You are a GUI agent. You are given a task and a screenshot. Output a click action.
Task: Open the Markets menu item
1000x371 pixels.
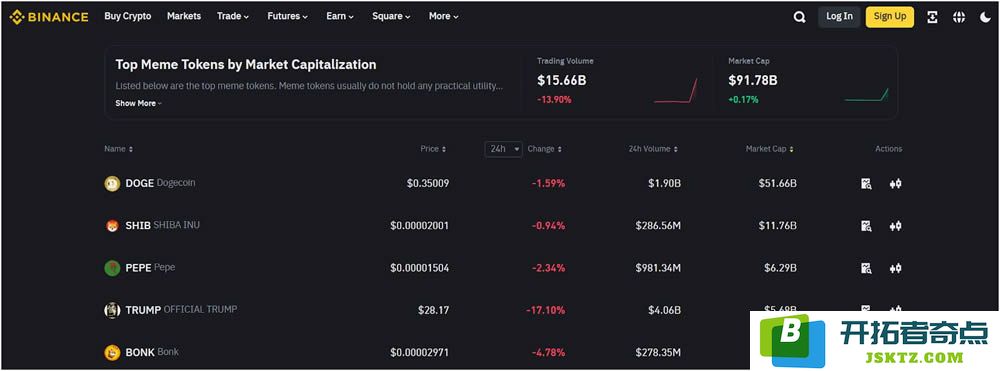184,17
